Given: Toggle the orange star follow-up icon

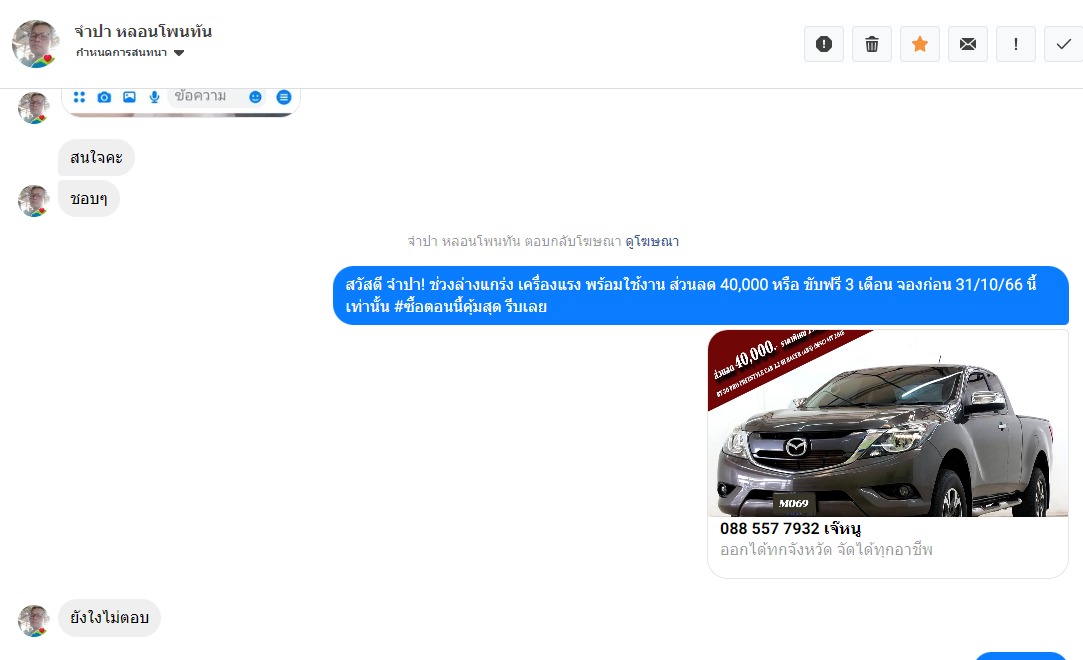Looking at the screenshot, I should [x=919, y=44].
